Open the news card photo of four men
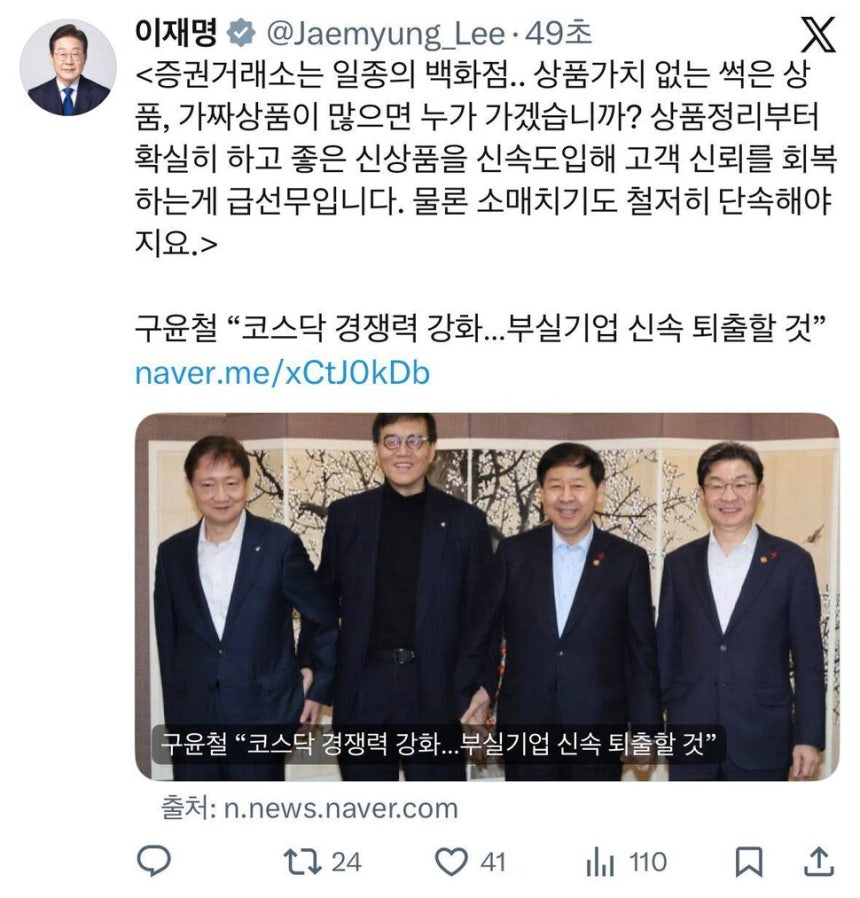 (487, 596)
